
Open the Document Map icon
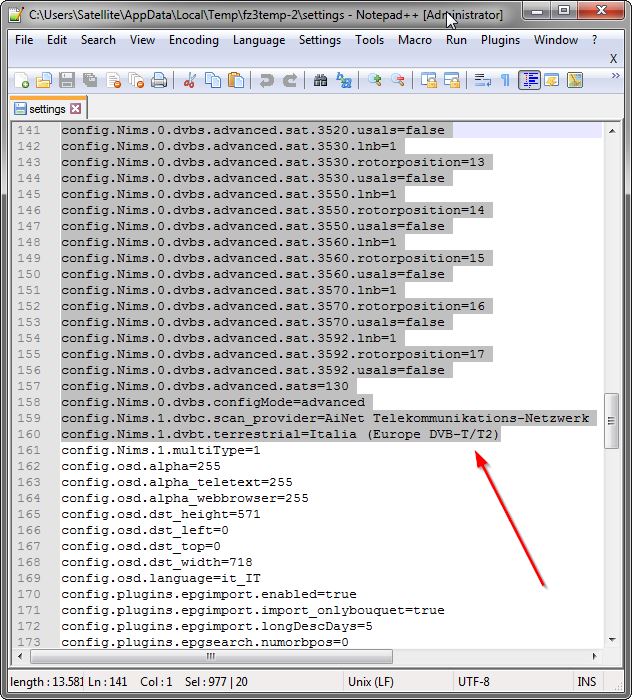click(575, 80)
